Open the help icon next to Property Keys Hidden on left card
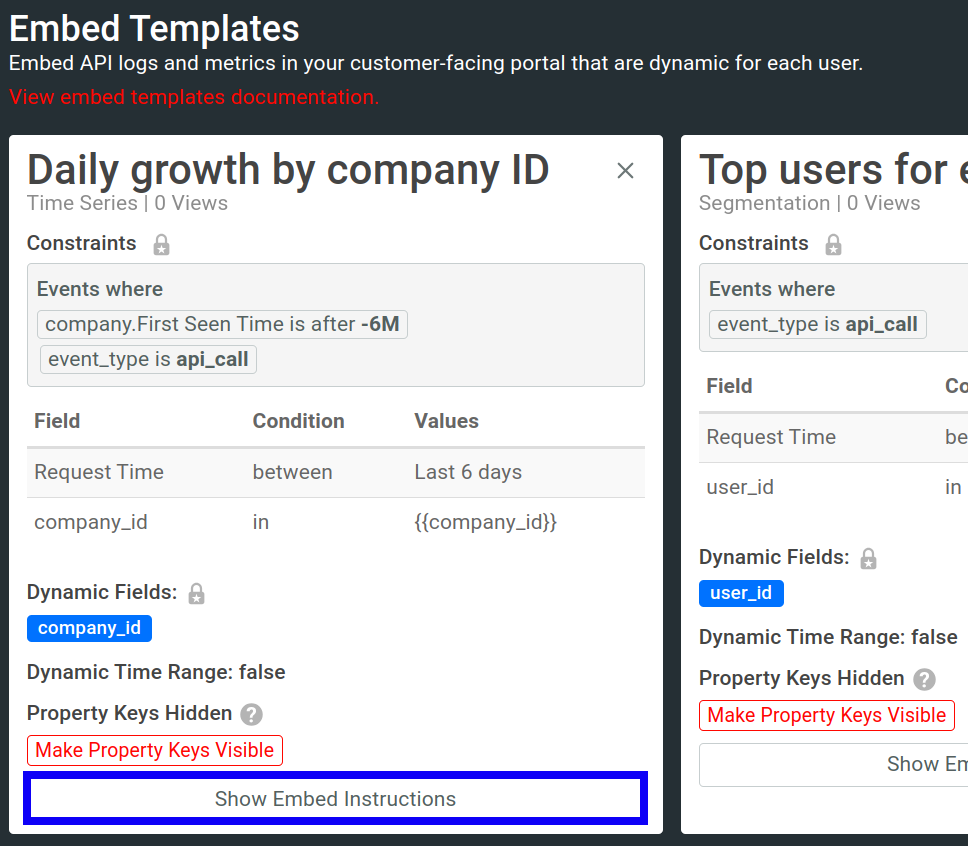 (251, 714)
